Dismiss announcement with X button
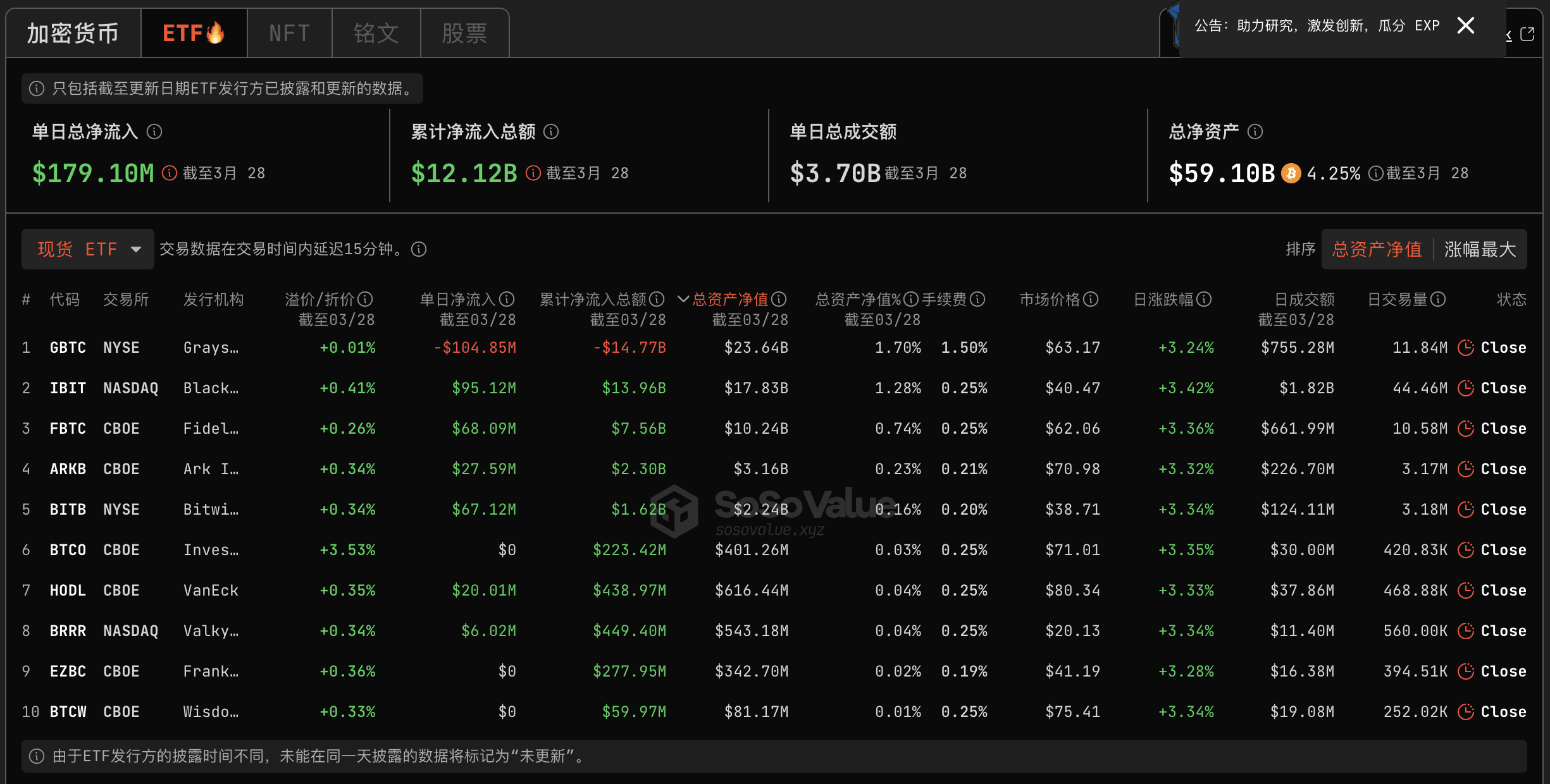 click(1465, 25)
